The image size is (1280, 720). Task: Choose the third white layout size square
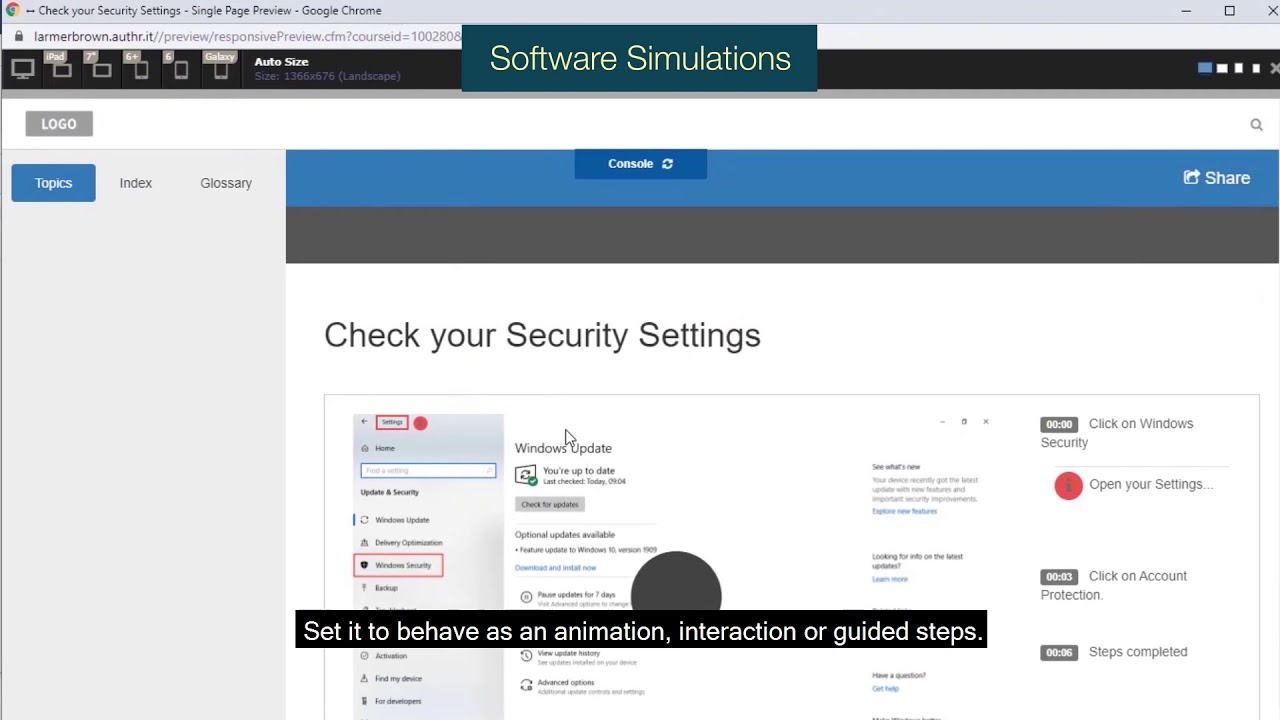tap(1239, 68)
